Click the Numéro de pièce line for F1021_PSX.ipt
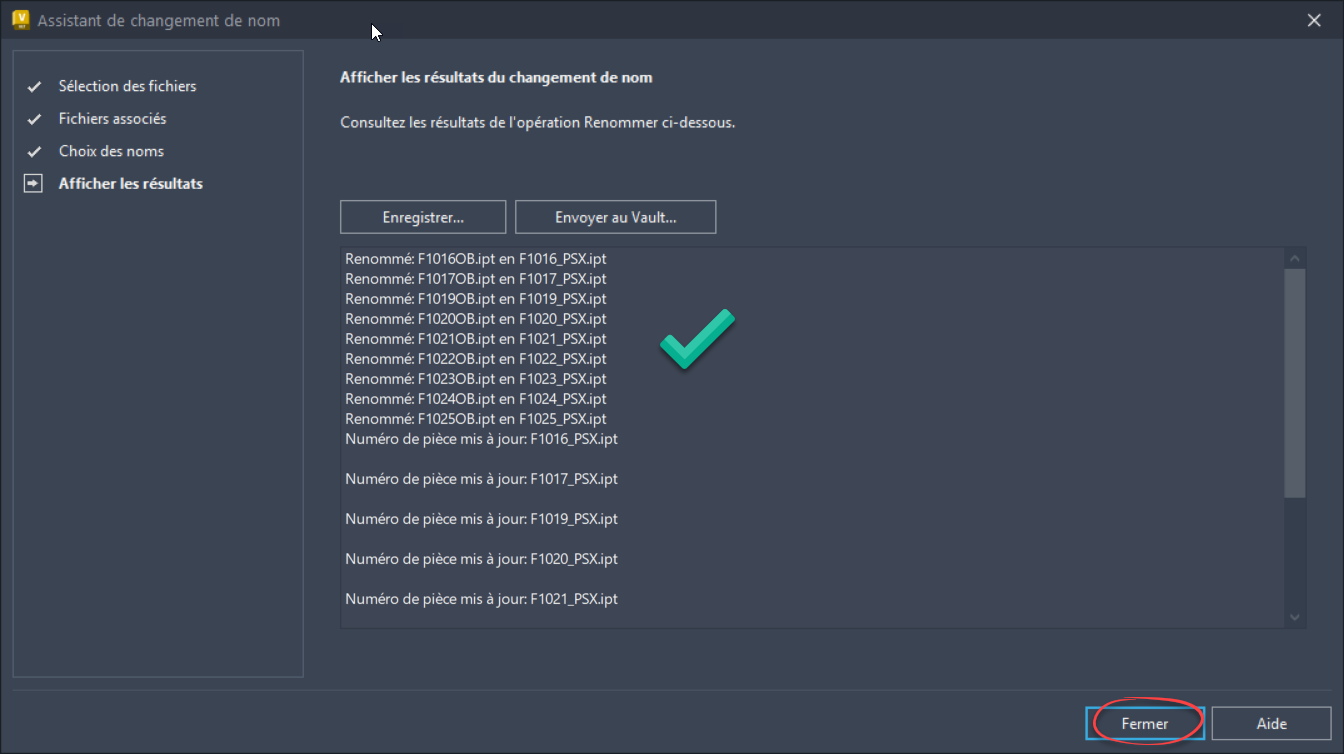The height and width of the screenshot is (754, 1344). tap(481, 599)
